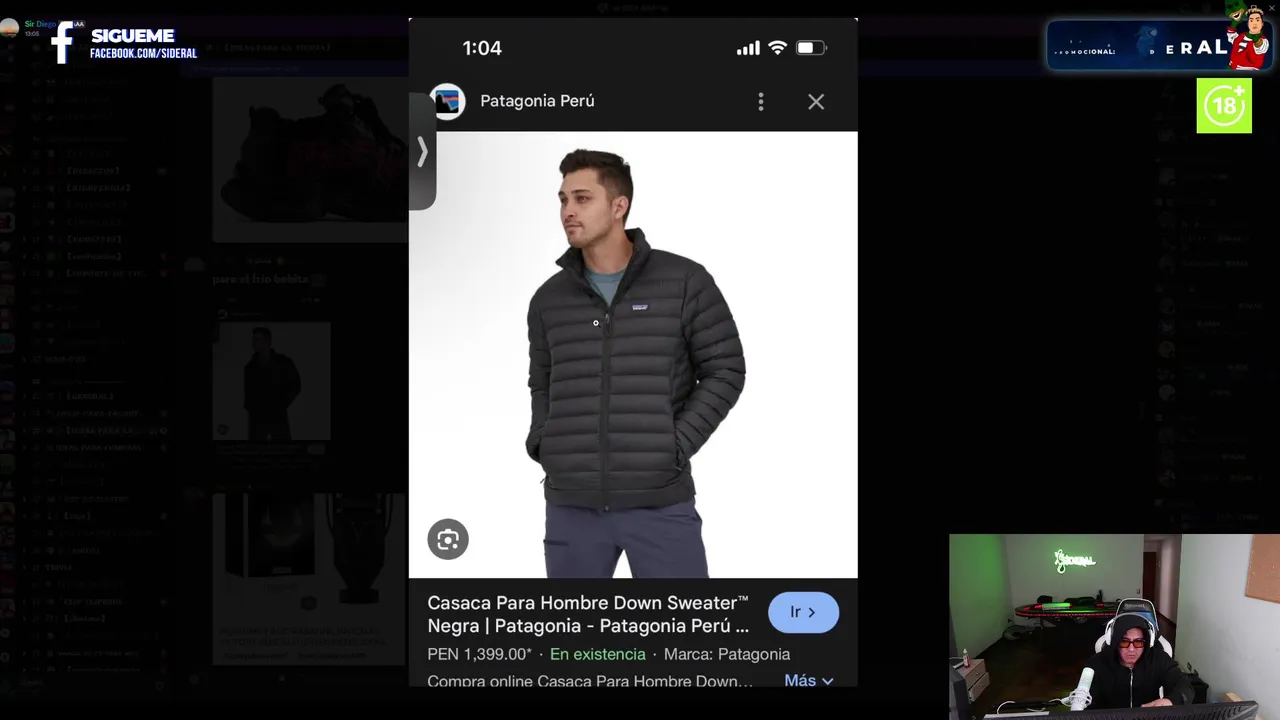Click the phone Wi-Fi status icon
This screenshot has width=1280, height=720.
[777, 48]
